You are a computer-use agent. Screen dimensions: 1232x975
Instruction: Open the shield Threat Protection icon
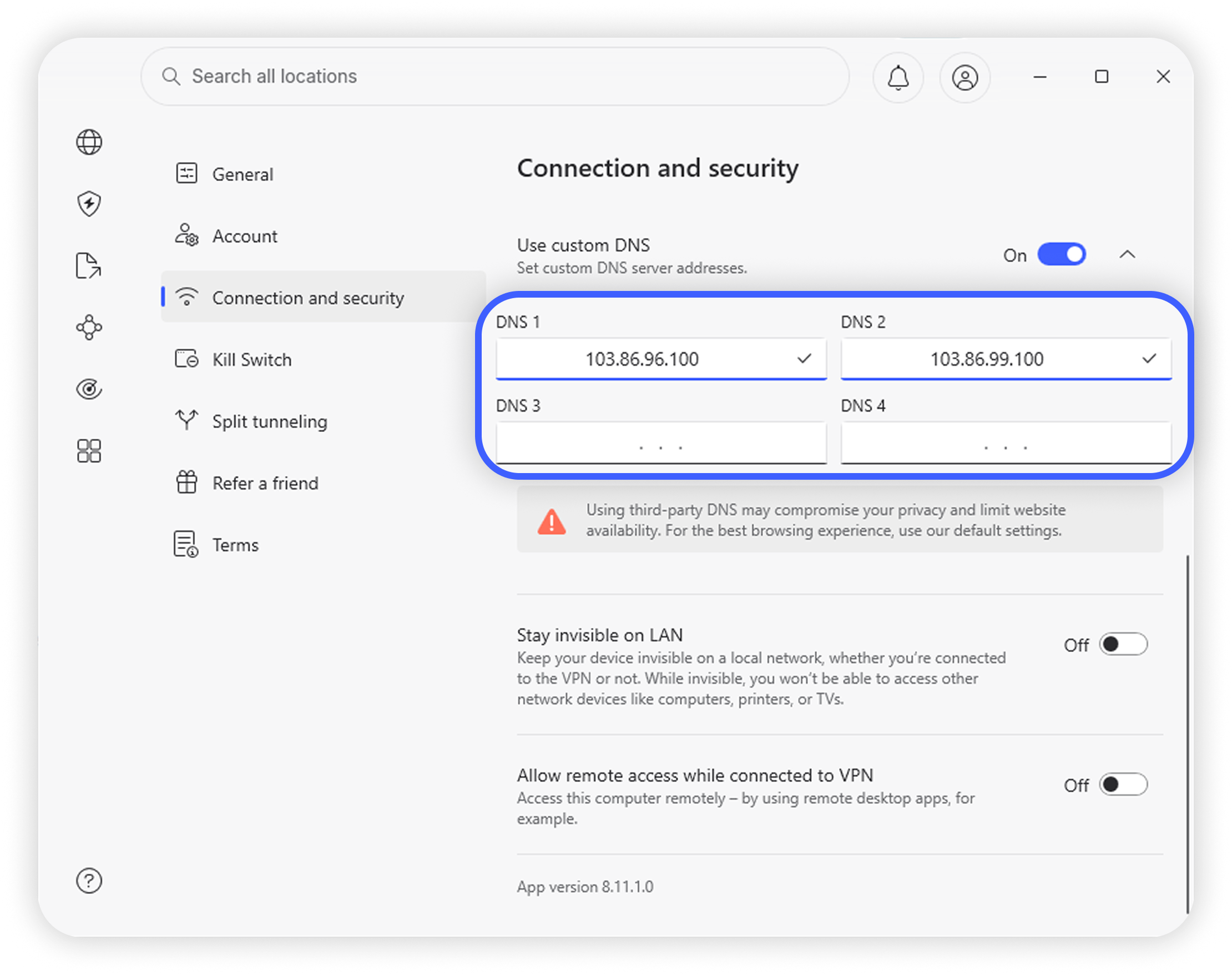[89, 204]
